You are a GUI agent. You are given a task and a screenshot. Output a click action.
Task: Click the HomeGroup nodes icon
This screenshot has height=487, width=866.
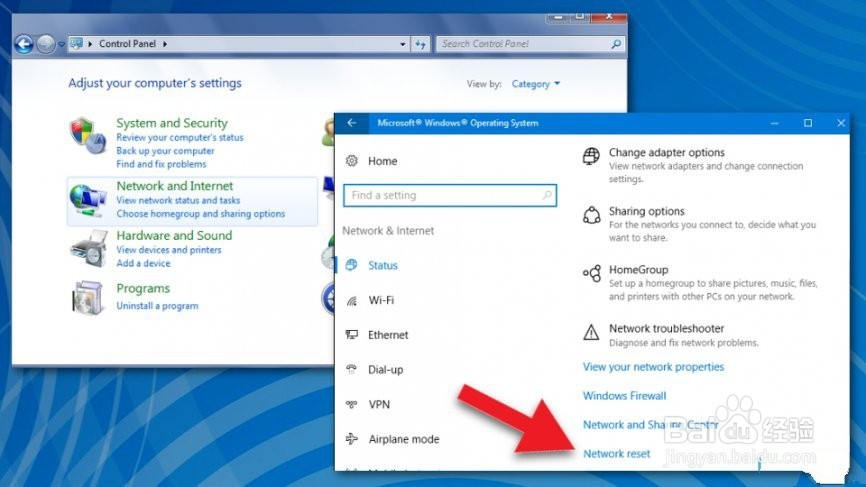pyautogui.click(x=592, y=273)
